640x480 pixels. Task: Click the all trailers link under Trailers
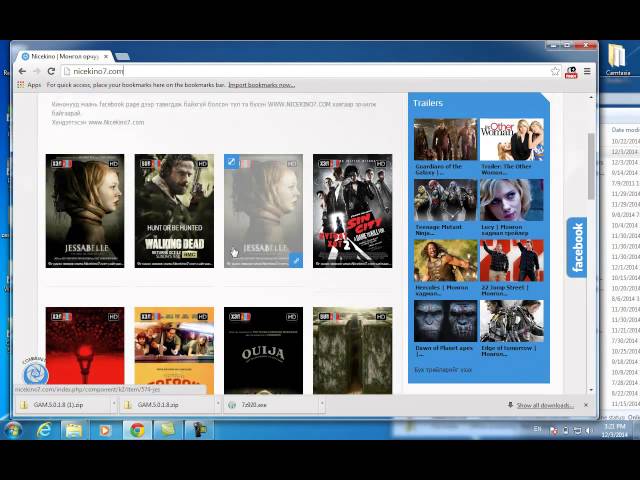[443, 370]
